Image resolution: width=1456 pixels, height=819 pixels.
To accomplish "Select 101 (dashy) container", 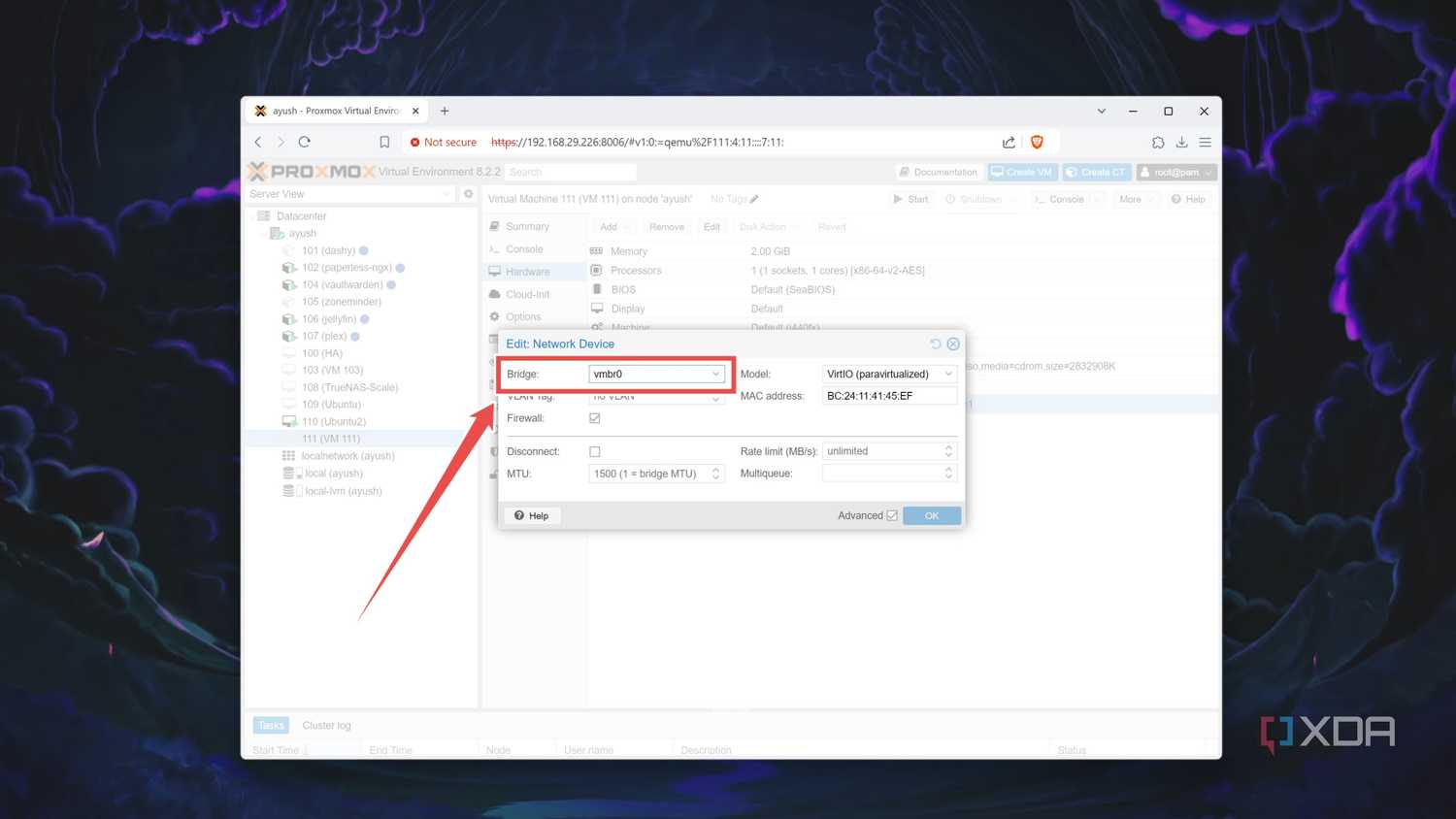I will (328, 250).
